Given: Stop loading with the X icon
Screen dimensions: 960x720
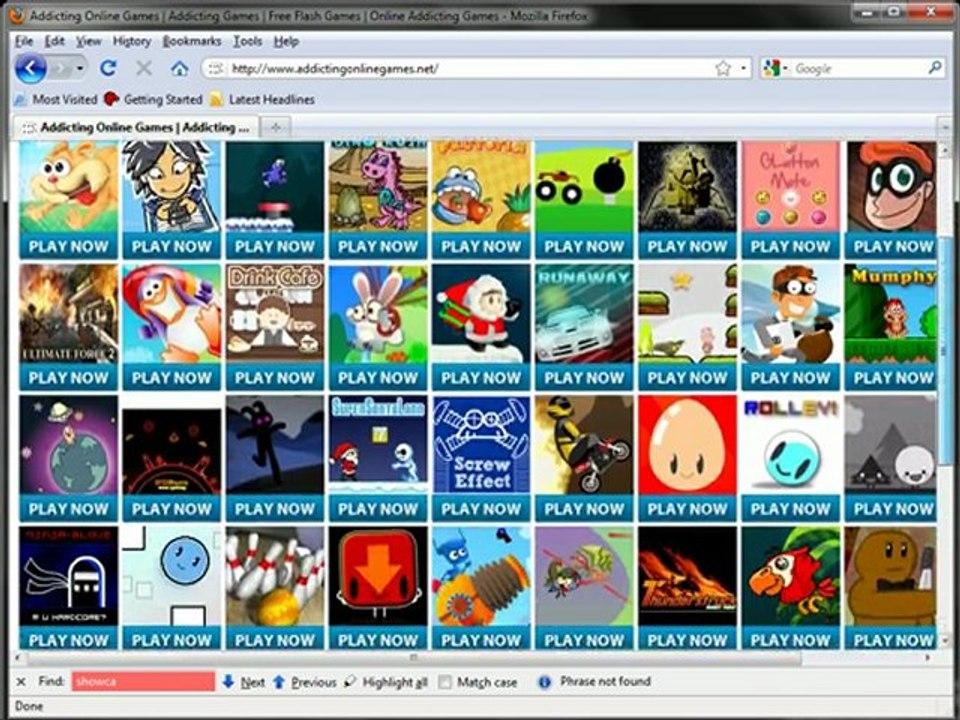Looking at the screenshot, I should coord(144,68).
